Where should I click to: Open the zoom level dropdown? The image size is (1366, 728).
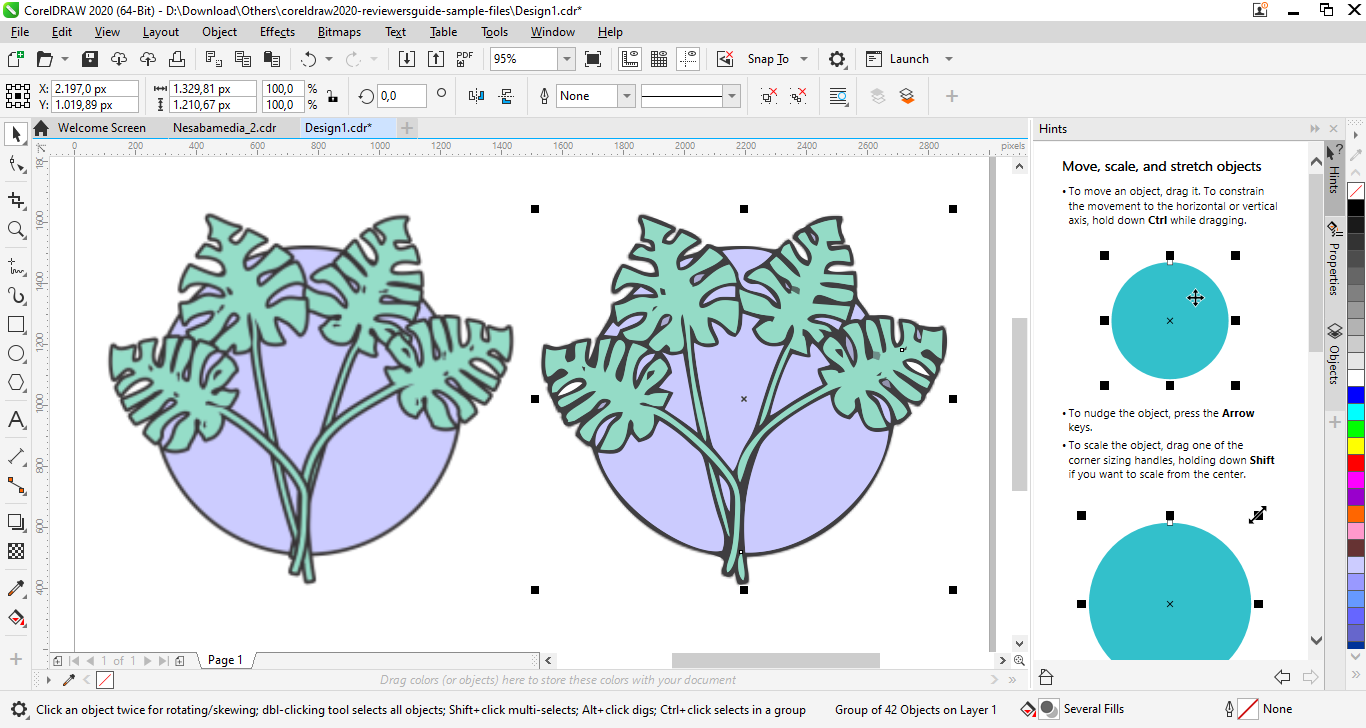566,59
